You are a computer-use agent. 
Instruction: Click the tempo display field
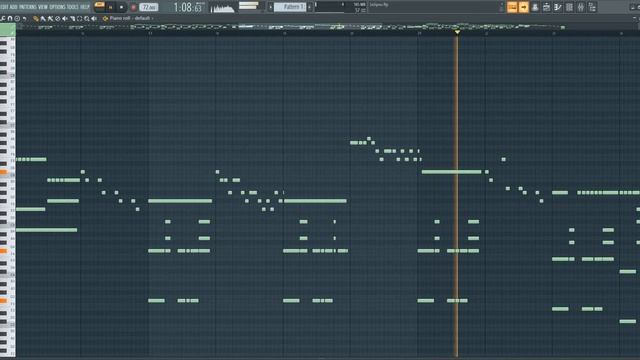(149, 7)
